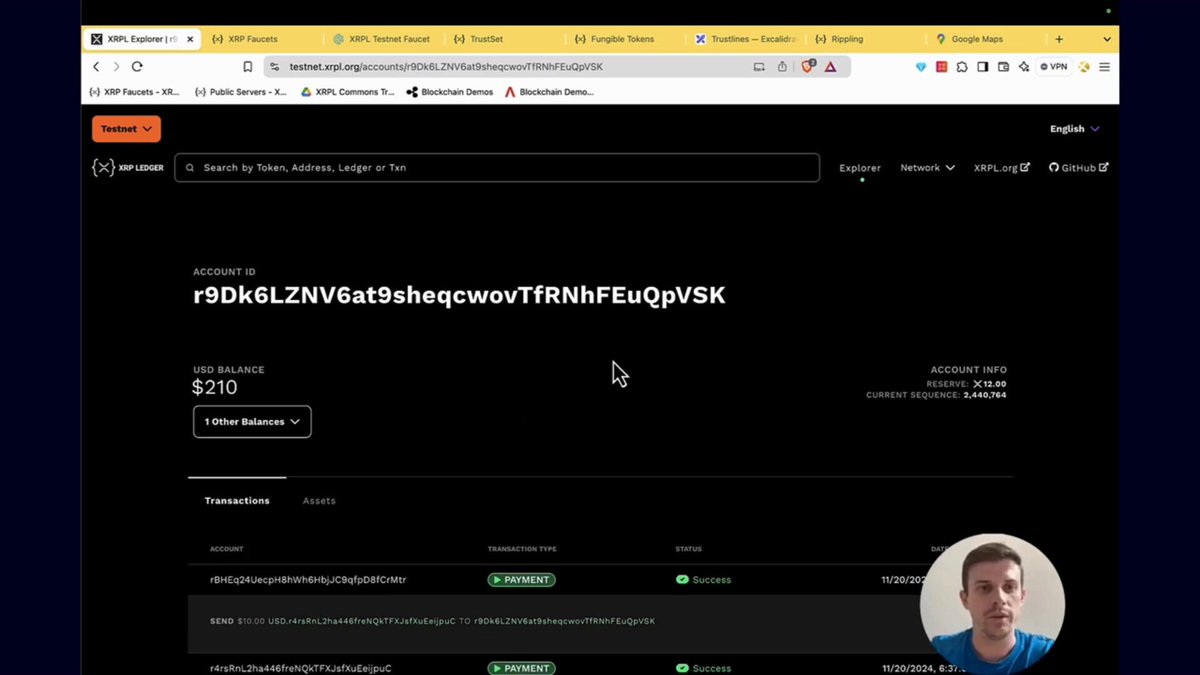Open the tab list chevron in the tab strip
The height and width of the screenshot is (675, 1200).
pyautogui.click(x=1107, y=39)
